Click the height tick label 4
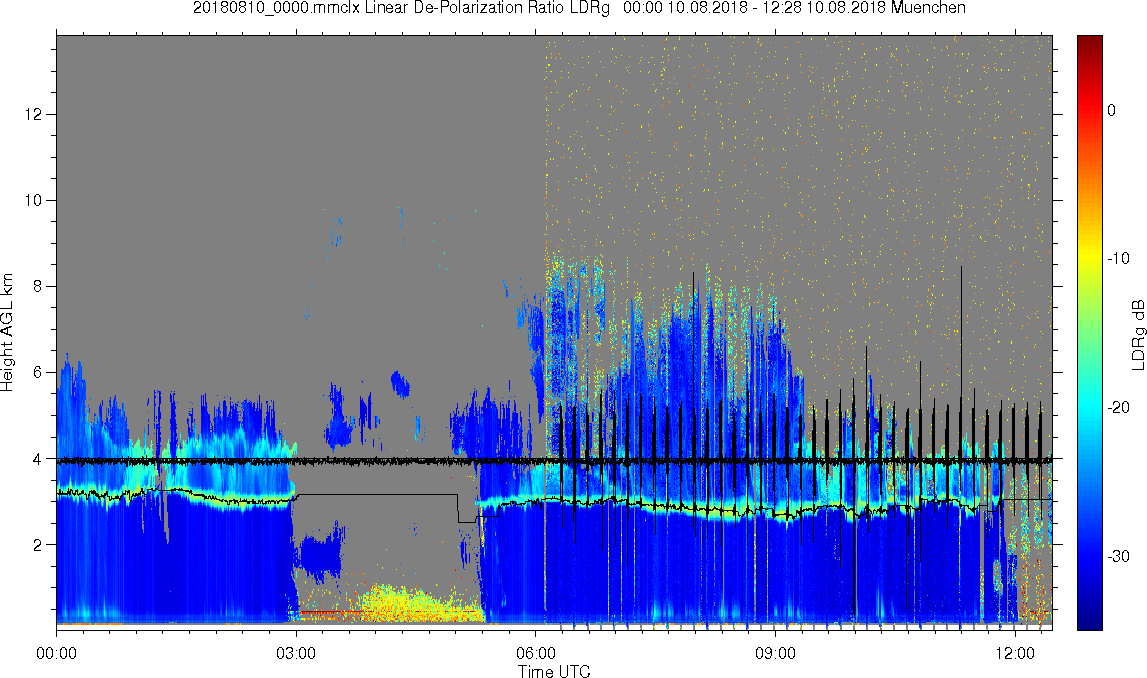 point(38,459)
